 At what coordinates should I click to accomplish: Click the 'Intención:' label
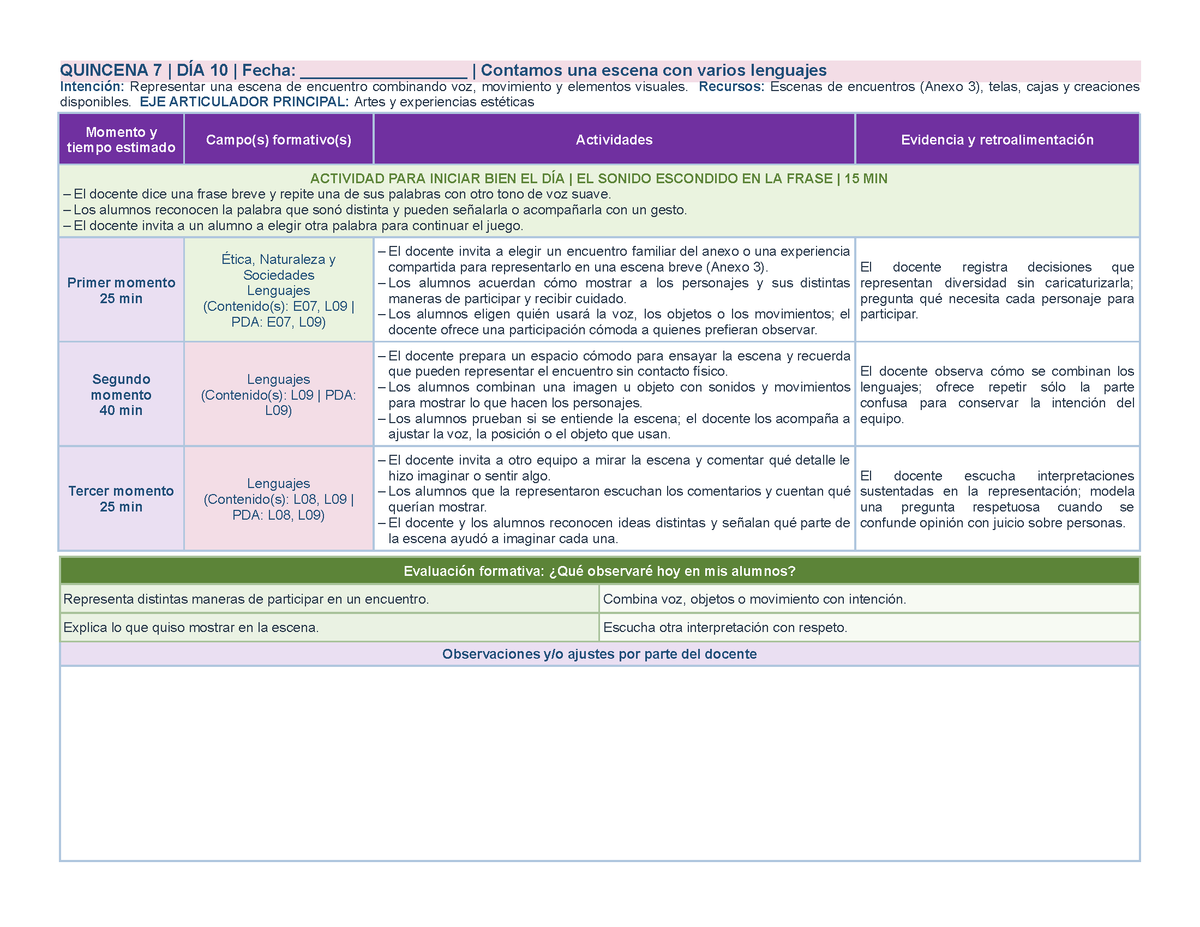tap(92, 87)
